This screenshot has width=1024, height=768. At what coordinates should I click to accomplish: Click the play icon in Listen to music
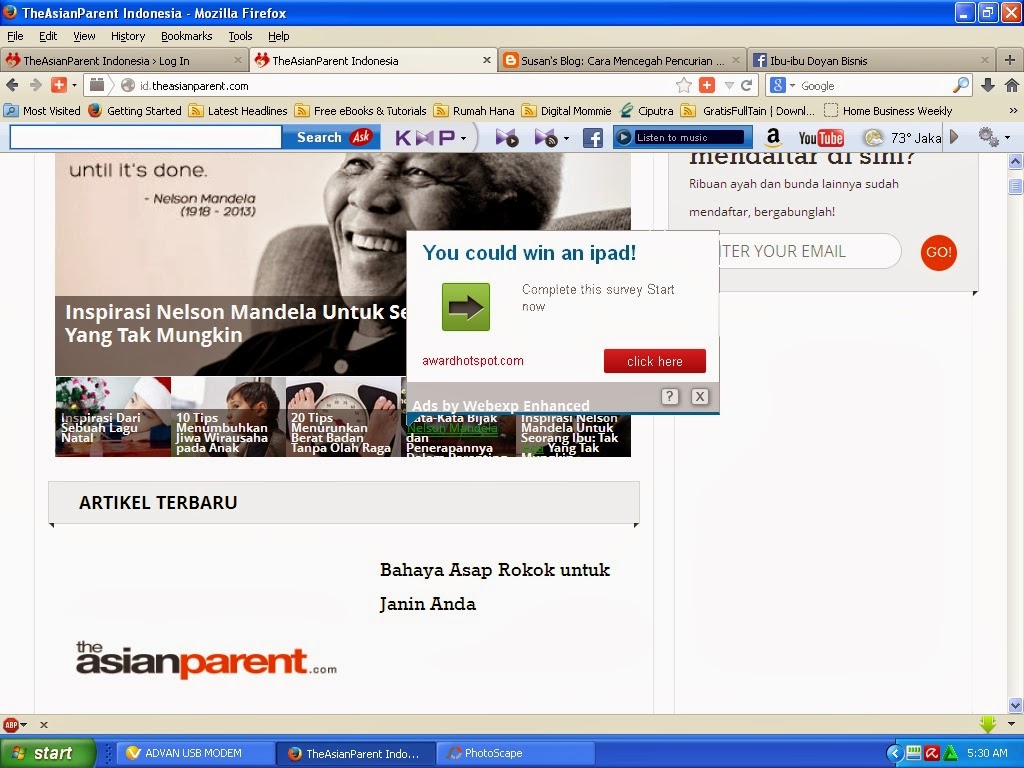pos(624,137)
